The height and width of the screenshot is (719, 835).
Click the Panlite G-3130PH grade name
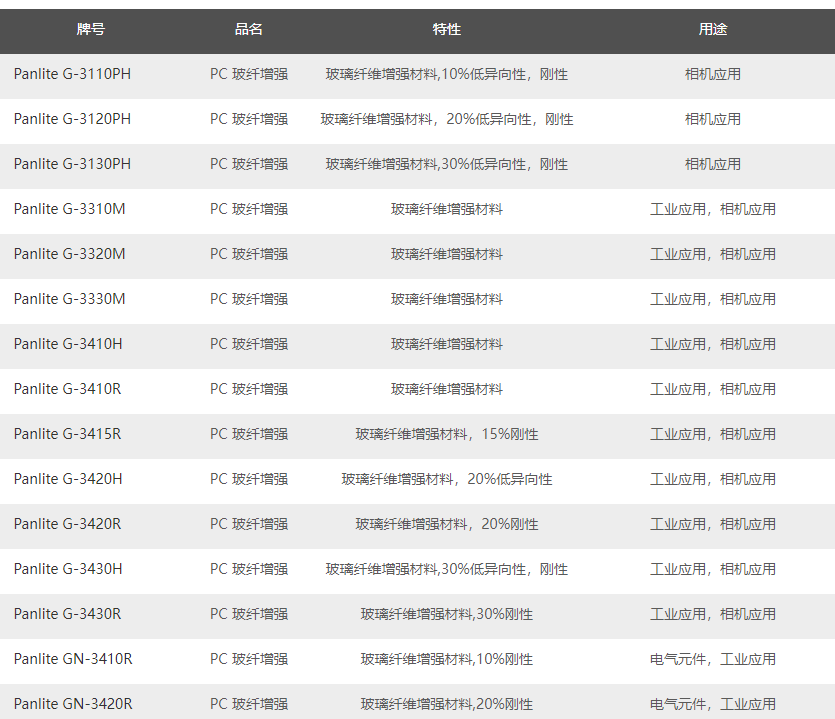coord(72,165)
